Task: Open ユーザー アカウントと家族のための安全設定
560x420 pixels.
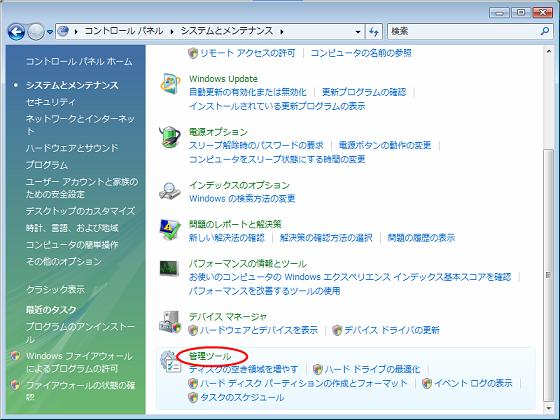Action: tap(82, 188)
